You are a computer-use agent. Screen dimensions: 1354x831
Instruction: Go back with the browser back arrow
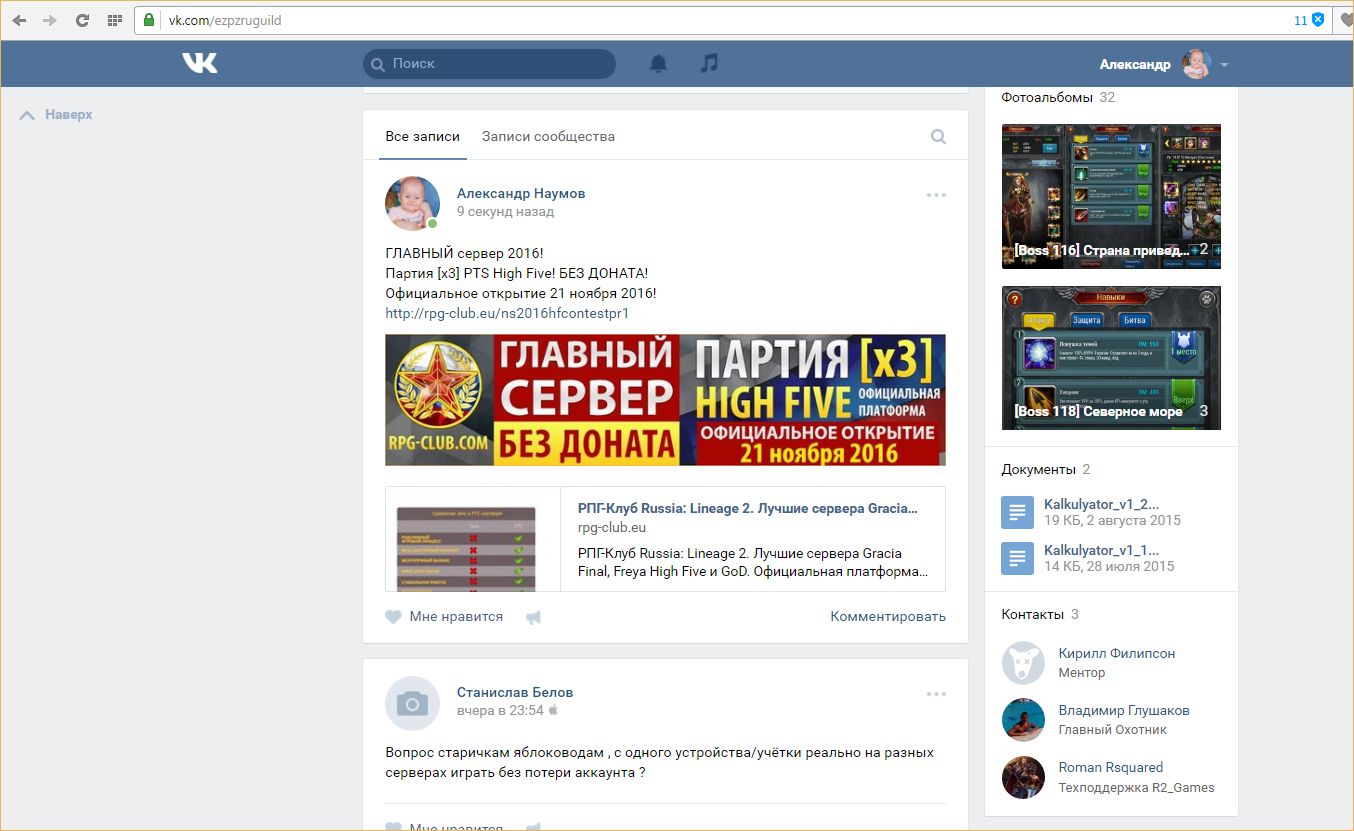click(x=19, y=20)
